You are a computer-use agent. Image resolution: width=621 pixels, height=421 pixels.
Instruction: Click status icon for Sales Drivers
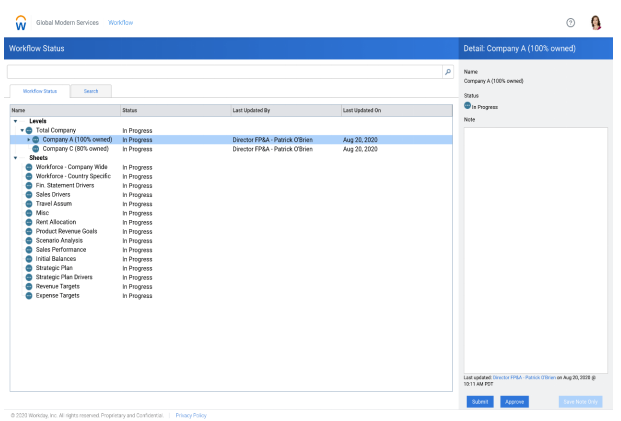29,194
